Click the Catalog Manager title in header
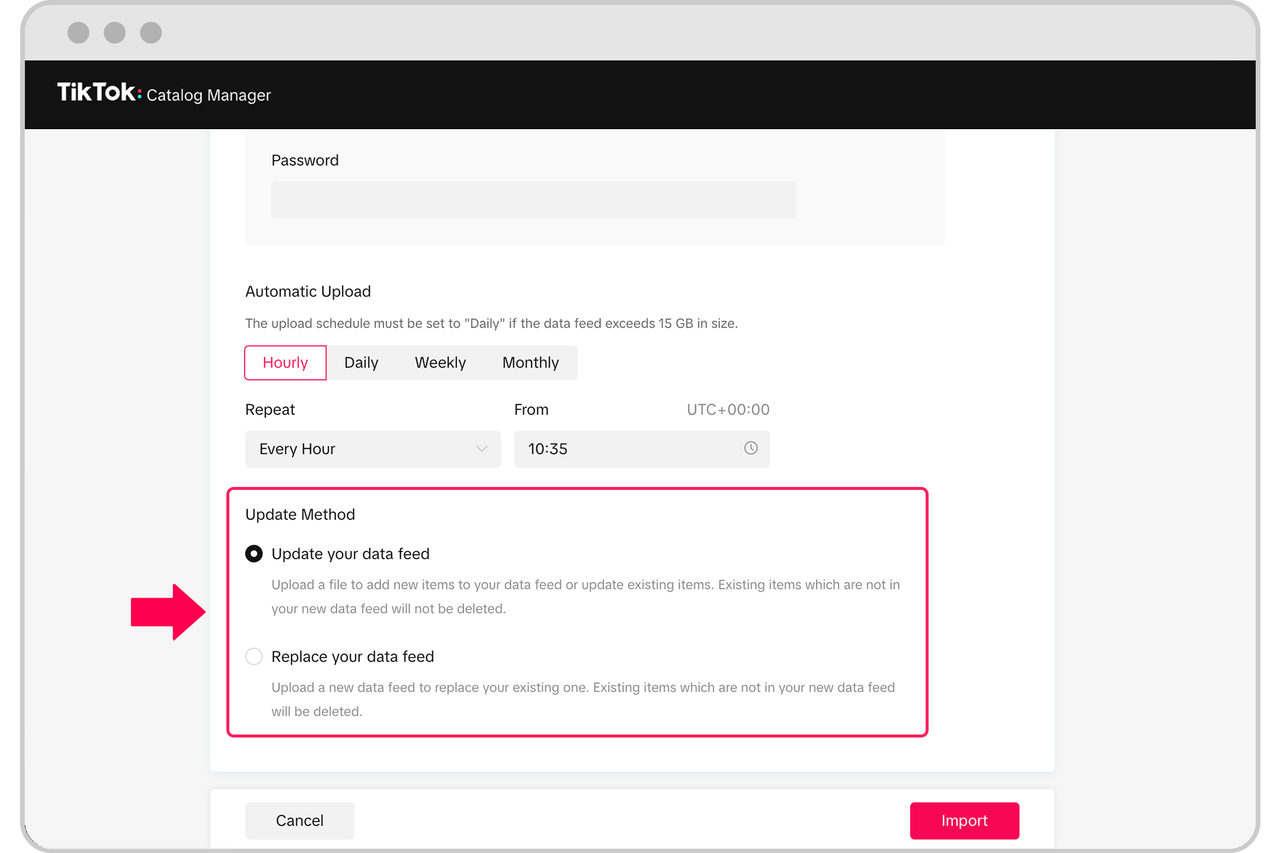 (x=209, y=95)
